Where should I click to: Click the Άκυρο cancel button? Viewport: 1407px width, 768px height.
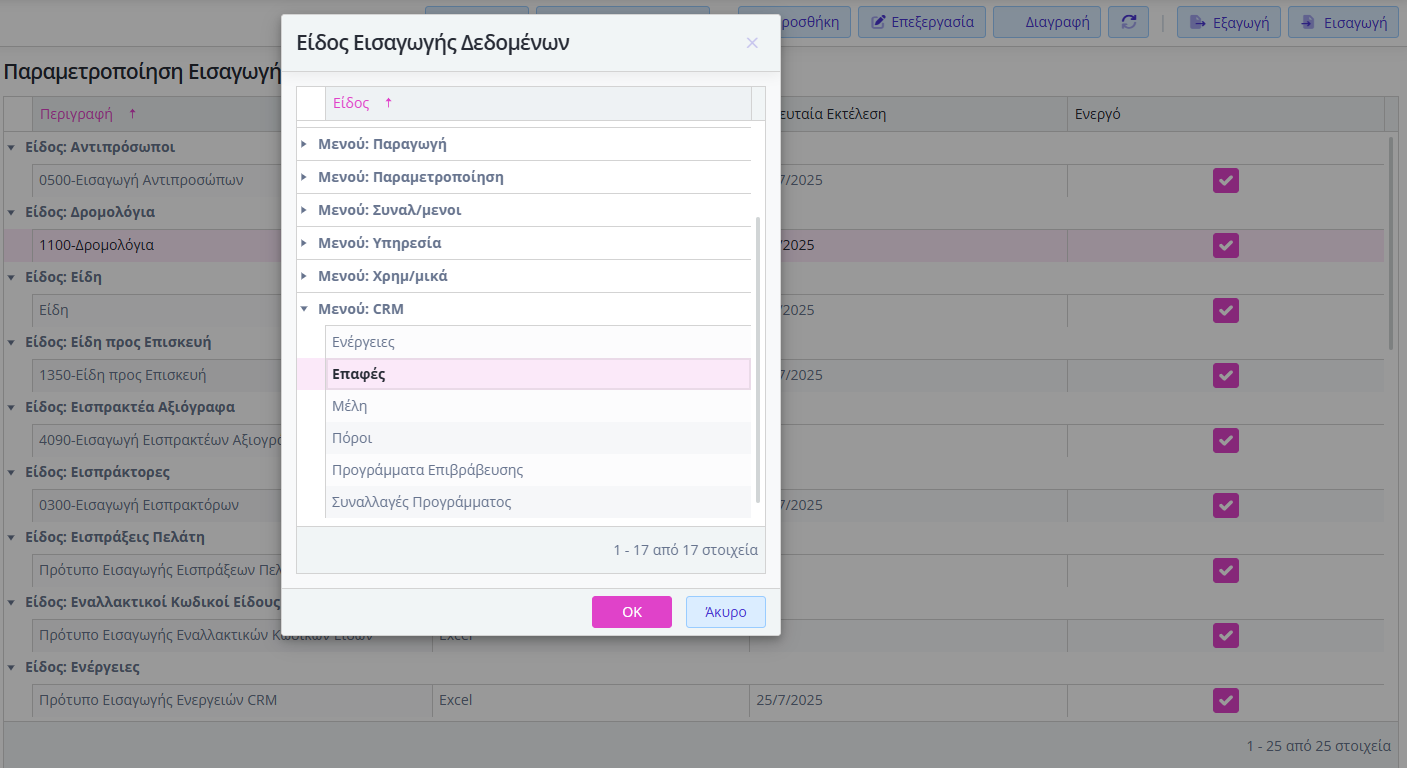(725, 612)
